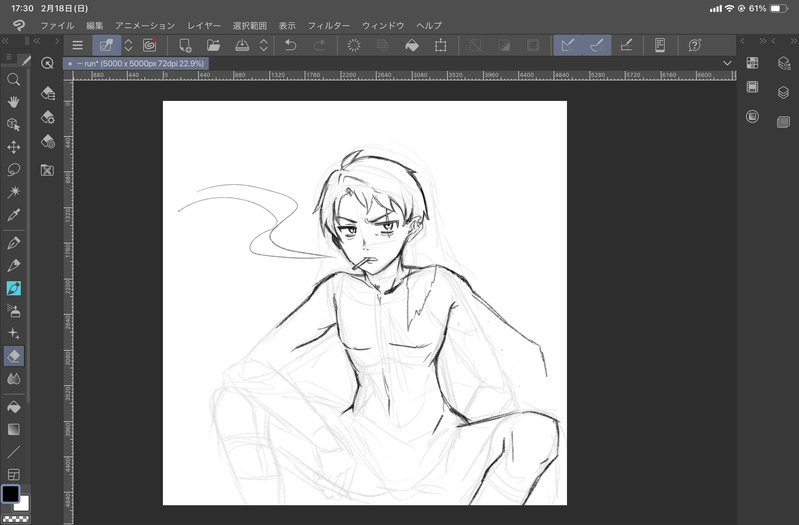The height and width of the screenshot is (525, 799).
Task: Open the Help question mark icon
Action: (x=695, y=45)
